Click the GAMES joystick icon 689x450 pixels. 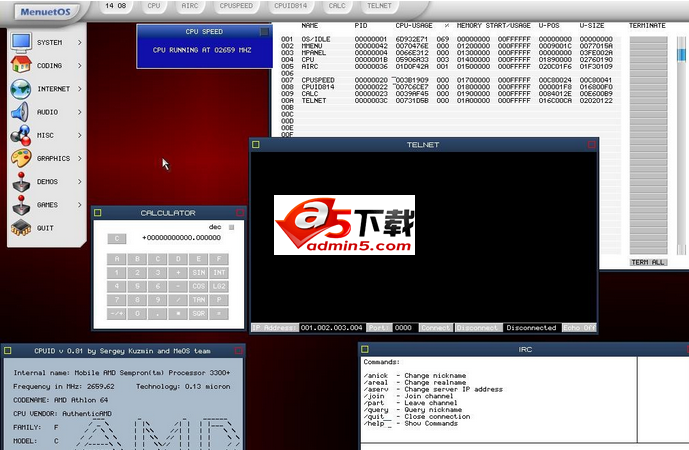point(21,205)
